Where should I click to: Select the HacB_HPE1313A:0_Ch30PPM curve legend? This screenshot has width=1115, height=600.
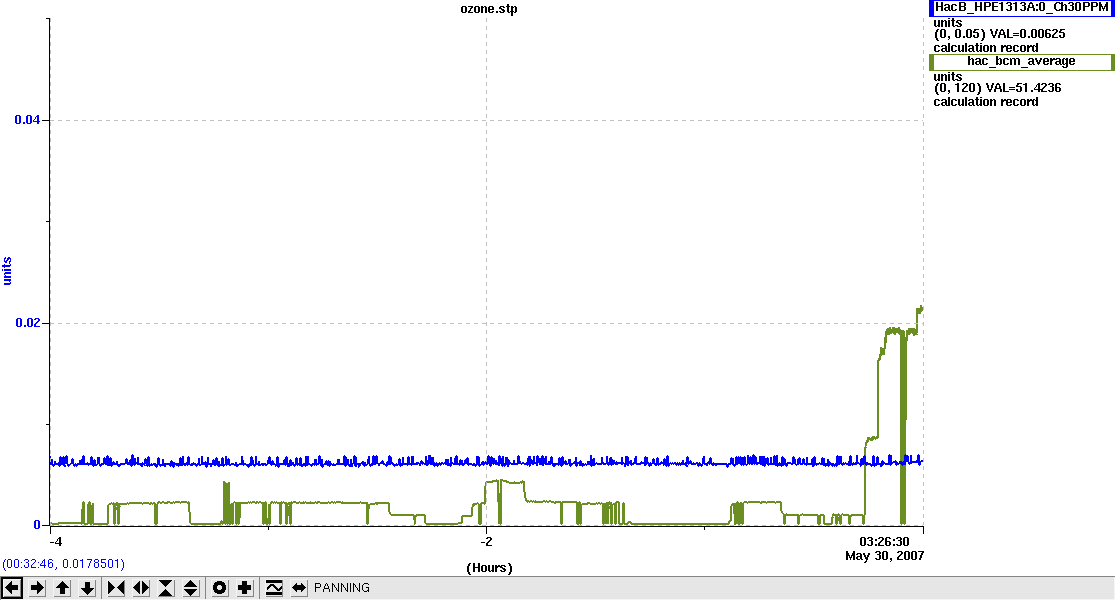coord(1022,7)
